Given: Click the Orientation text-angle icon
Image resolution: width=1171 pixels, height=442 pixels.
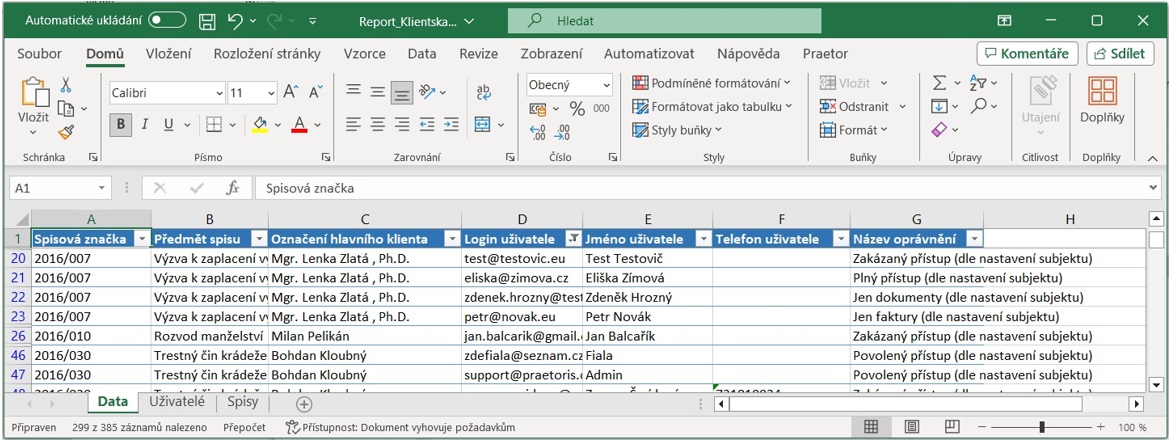Looking at the screenshot, I should pos(427,93).
